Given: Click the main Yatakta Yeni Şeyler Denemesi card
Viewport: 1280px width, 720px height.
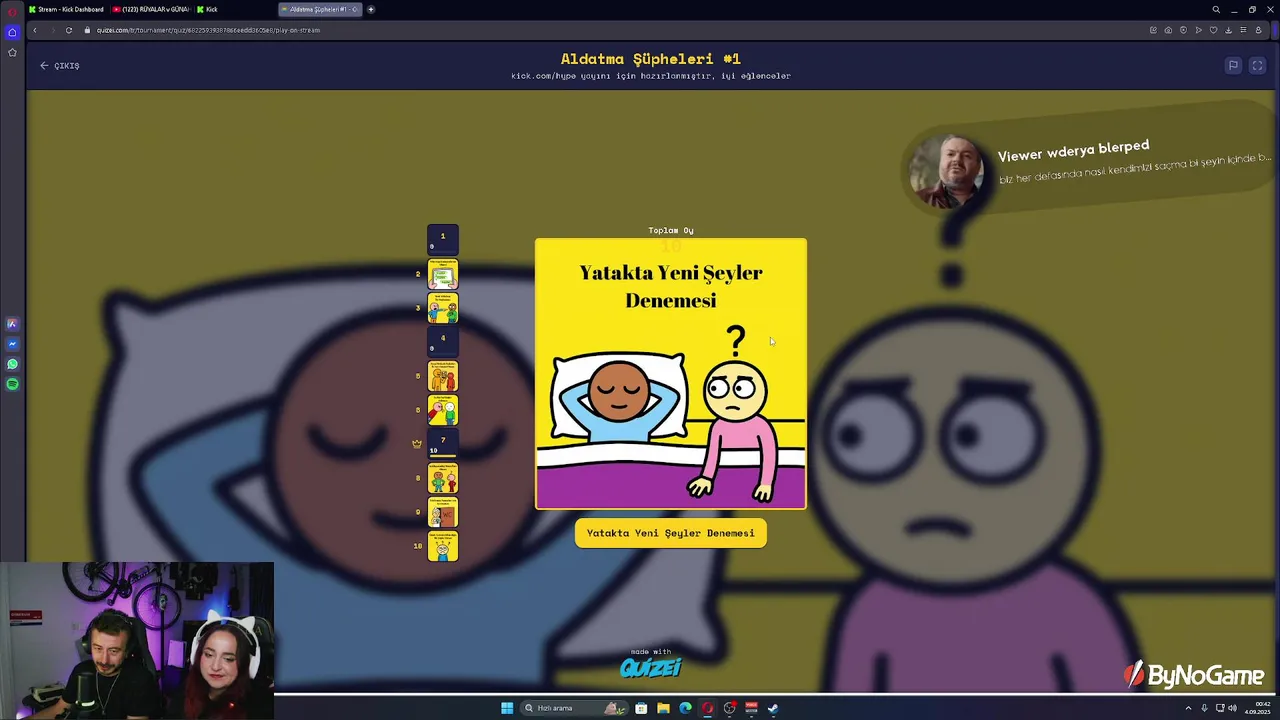Looking at the screenshot, I should (671, 374).
